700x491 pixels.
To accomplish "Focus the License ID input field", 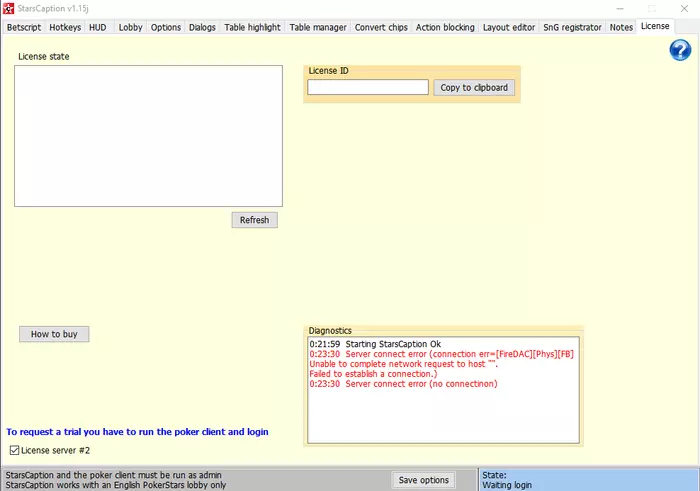I will click(368, 87).
